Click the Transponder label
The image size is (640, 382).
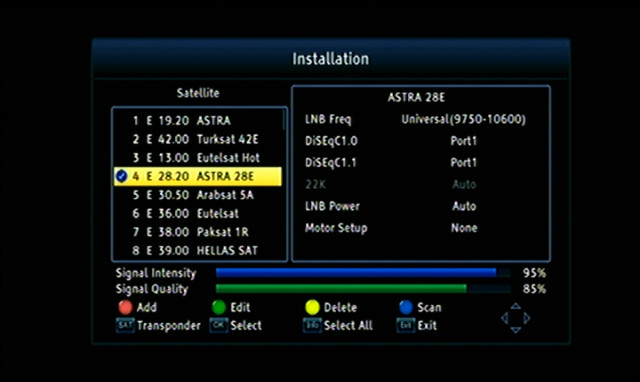169,326
